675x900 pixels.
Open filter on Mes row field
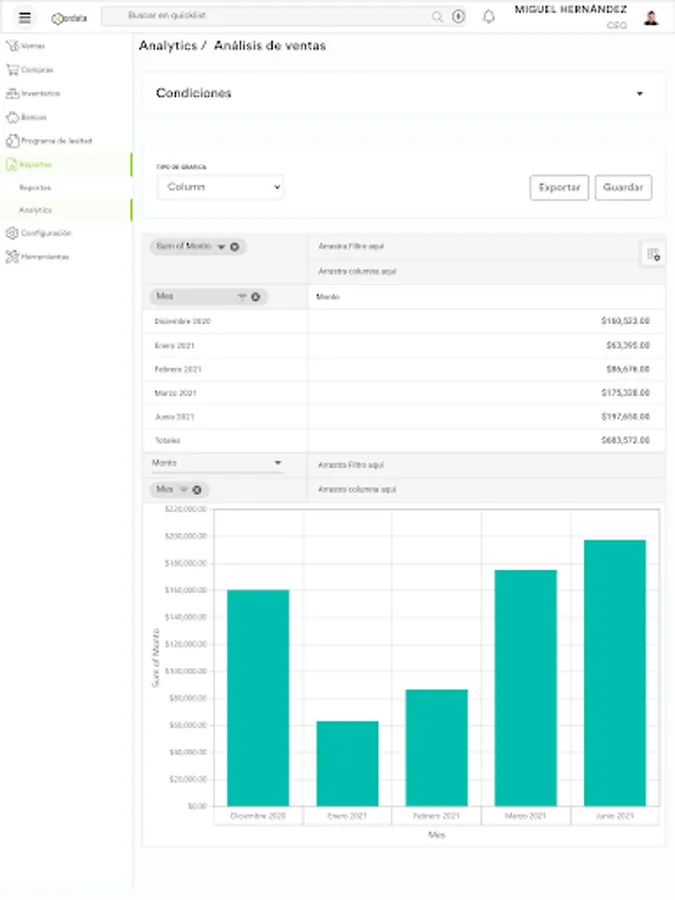click(242, 297)
